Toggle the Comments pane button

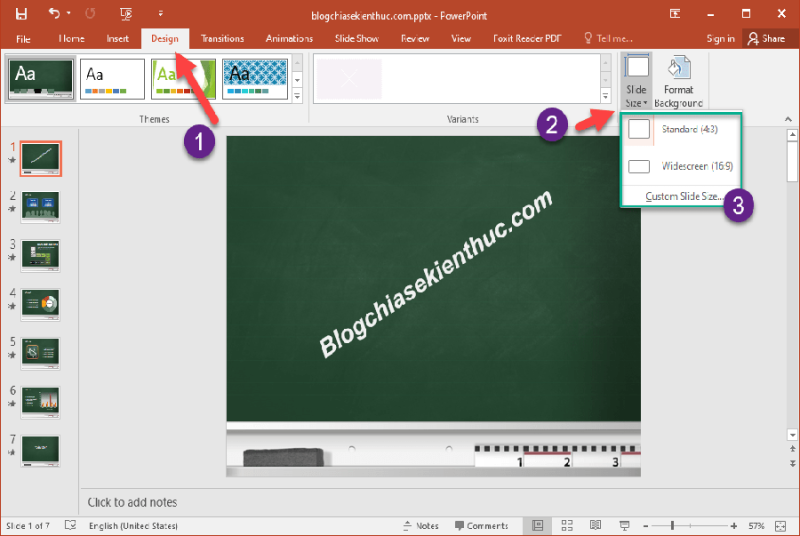coord(482,526)
